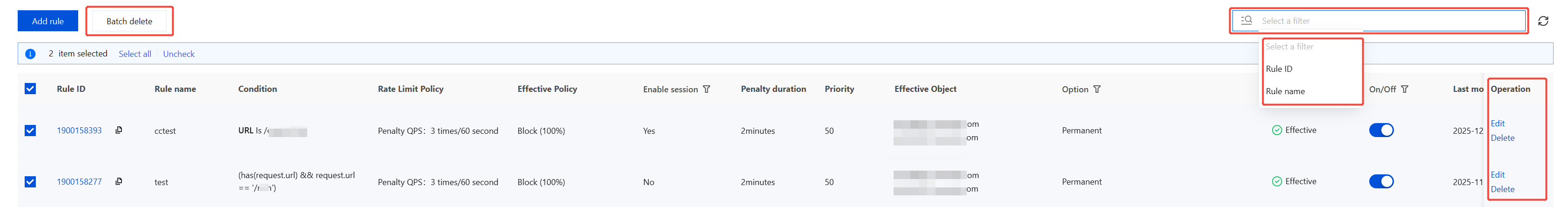
Task: Click the refresh icon beside the filter box
Action: [1543, 21]
